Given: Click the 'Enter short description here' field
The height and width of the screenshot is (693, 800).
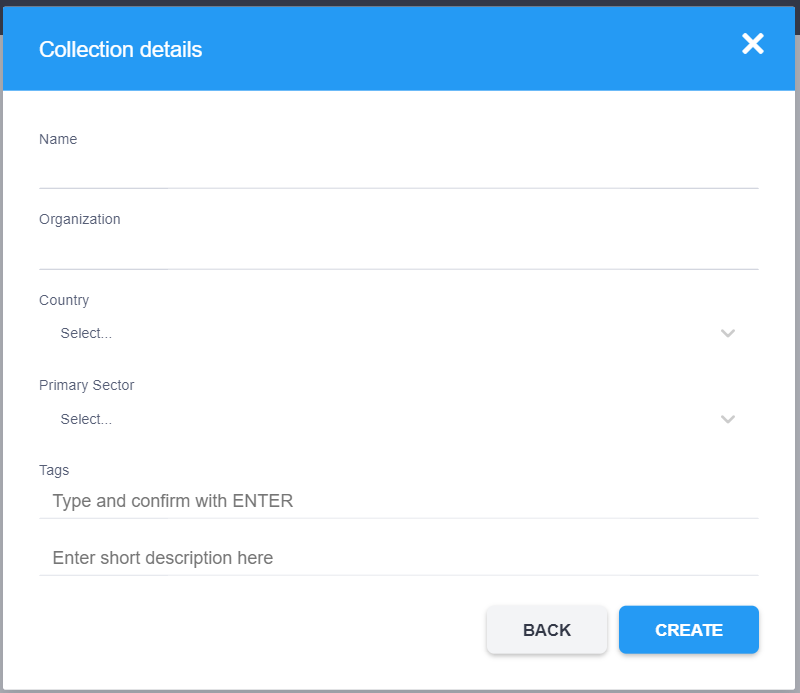Looking at the screenshot, I should coord(398,558).
